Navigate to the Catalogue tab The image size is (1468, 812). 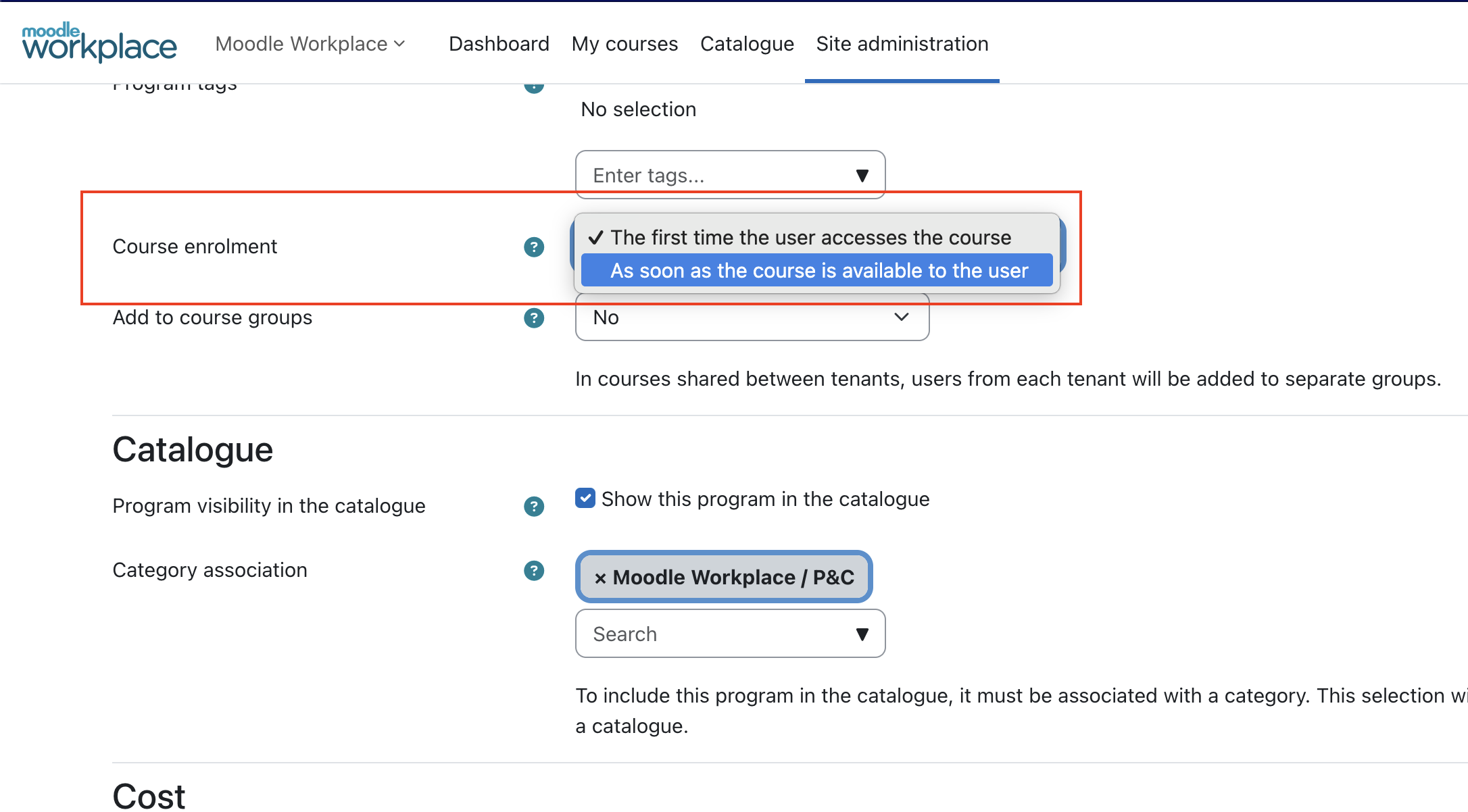(747, 44)
